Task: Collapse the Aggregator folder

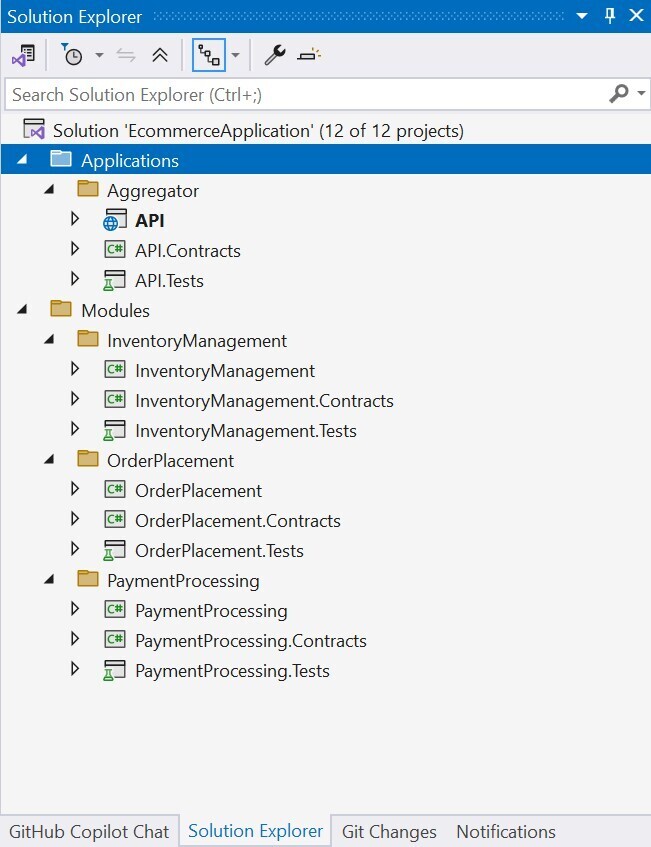Action: point(49,190)
